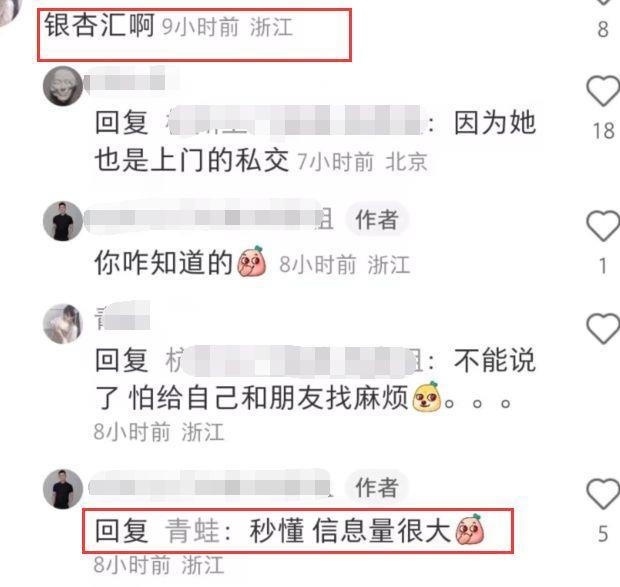Like the comment with 18 likes
620x587 pixels.
tap(603, 91)
